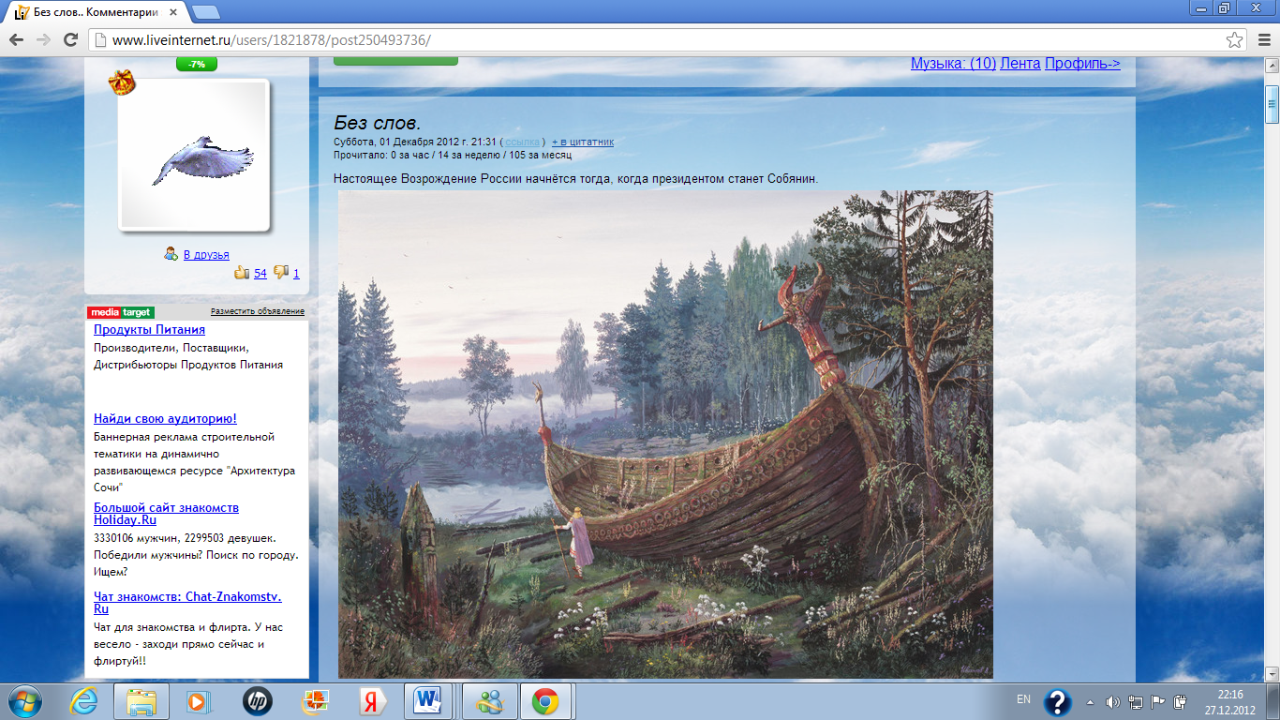Click the reading stats 'Прочитало: 0 за час'
This screenshot has width=1280, height=720.
click(380, 155)
